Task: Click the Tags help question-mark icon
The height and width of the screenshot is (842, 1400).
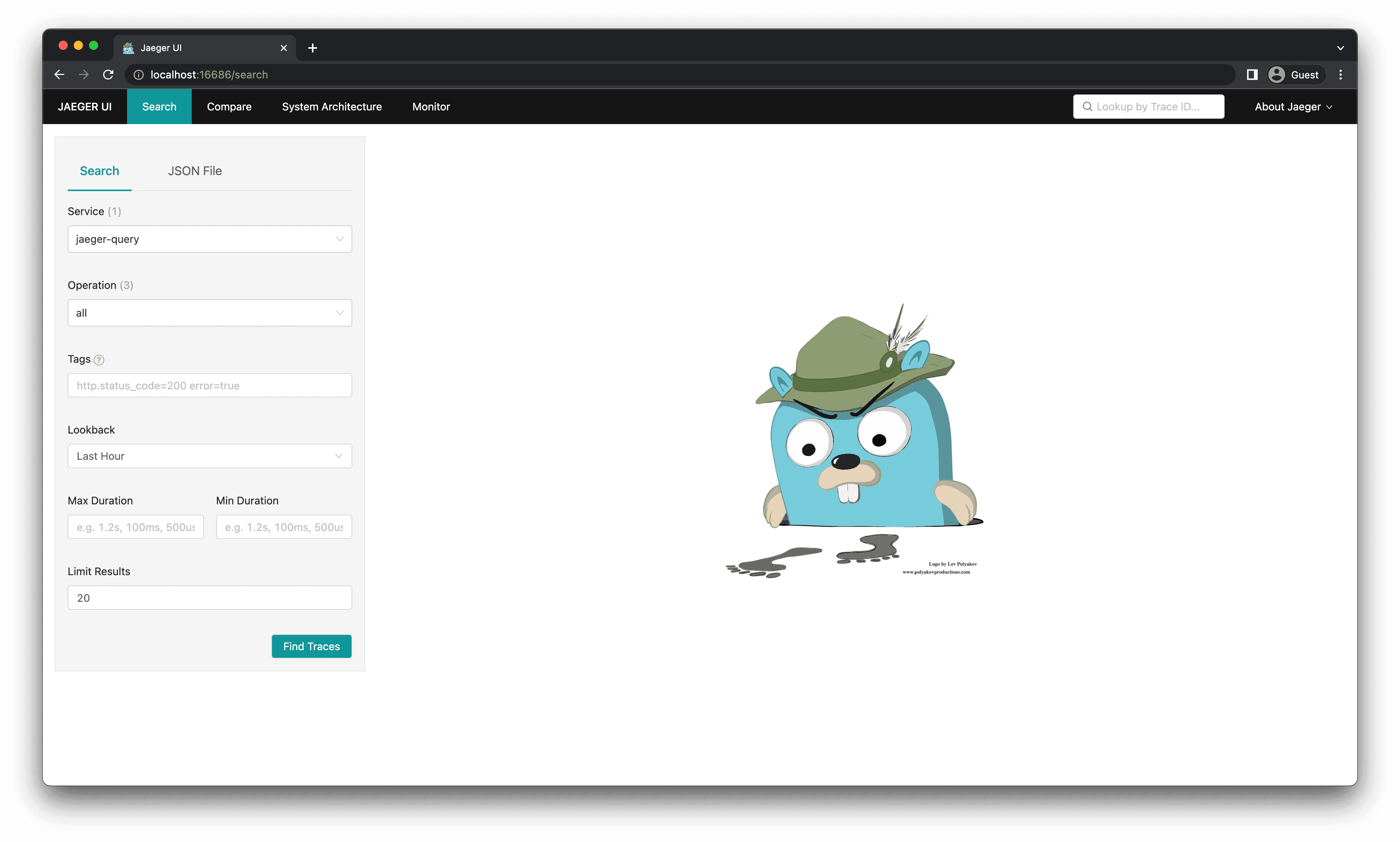Action: pyautogui.click(x=99, y=360)
